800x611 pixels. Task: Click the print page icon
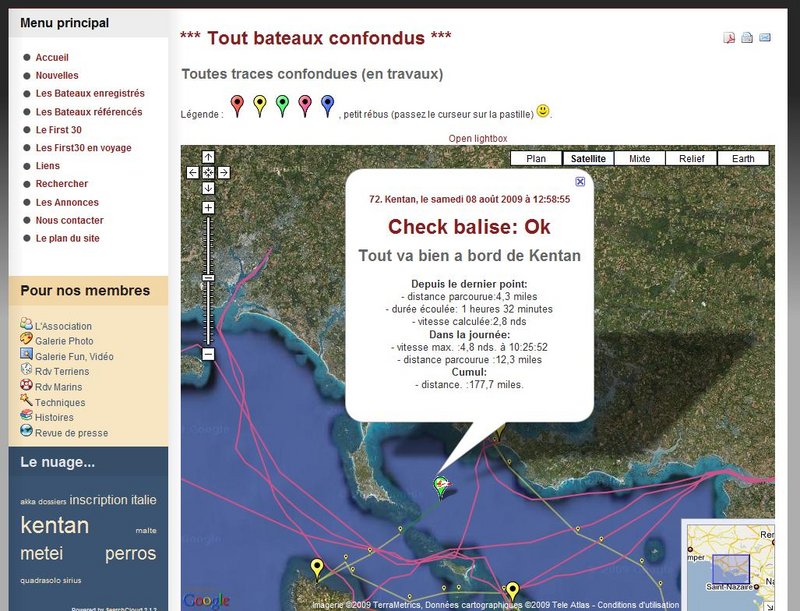point(747,38)
